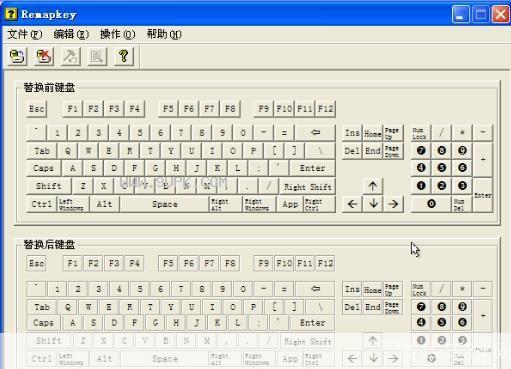The width and height of the screenshot is (511, 369).
Task: Click the first toolbar icon (save and exit)
Action: (17, 56)
